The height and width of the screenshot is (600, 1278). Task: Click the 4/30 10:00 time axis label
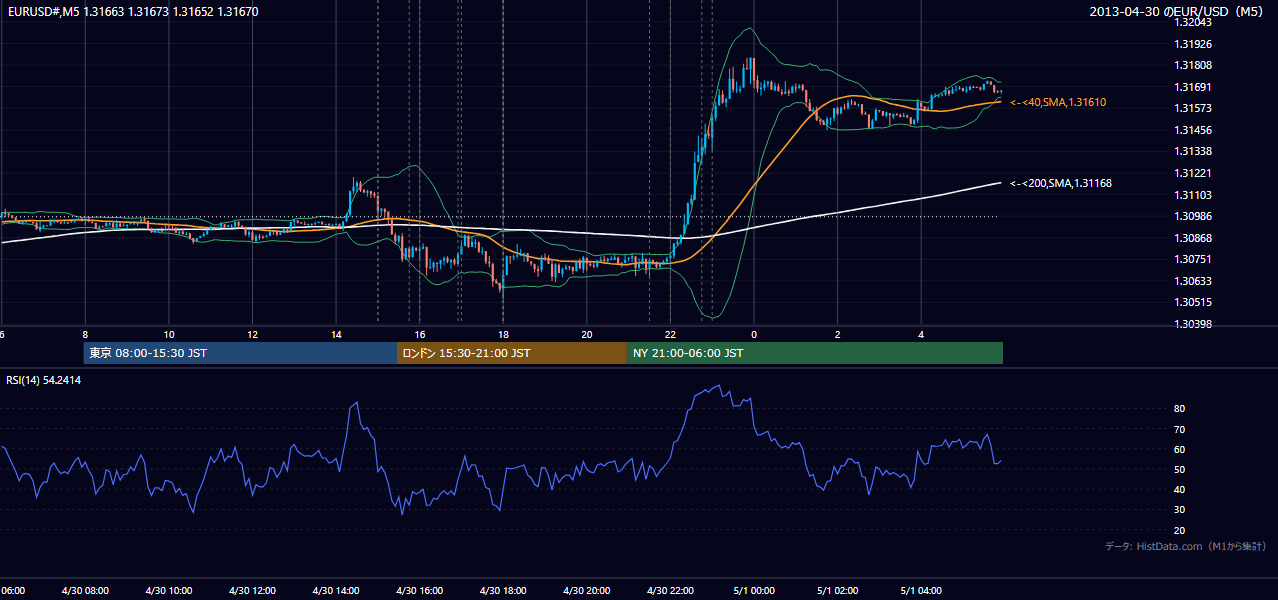[x=169, y=591]
